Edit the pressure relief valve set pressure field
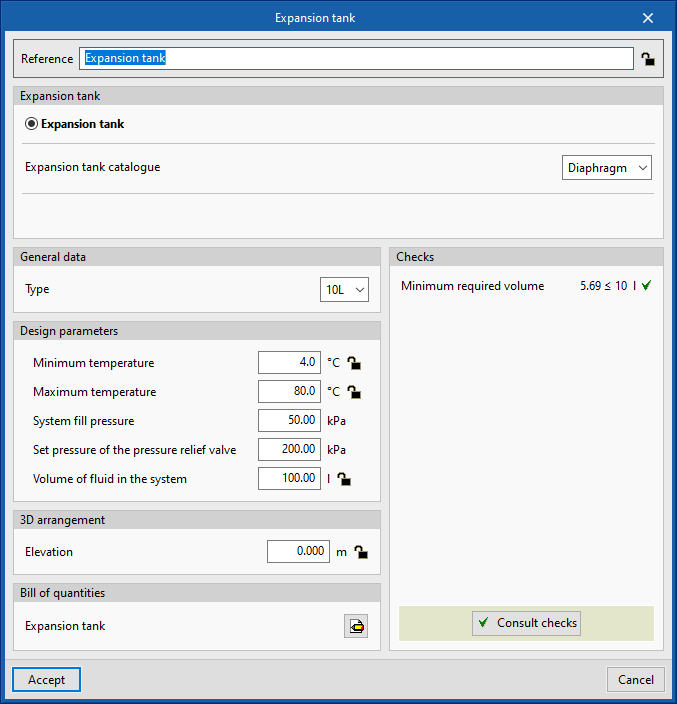677x704 pixels. coord(289,450)
